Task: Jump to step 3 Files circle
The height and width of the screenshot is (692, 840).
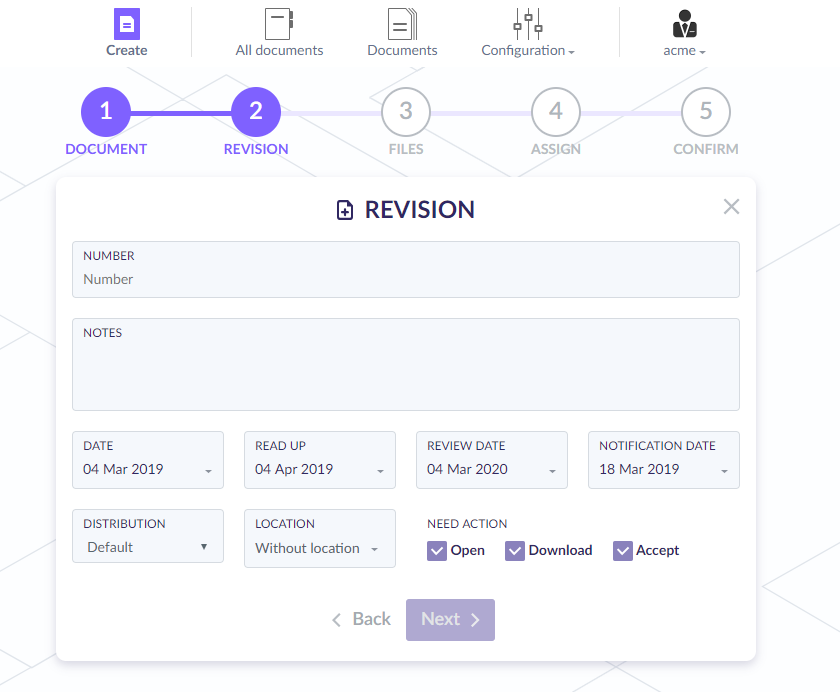Action: (406, 111)
